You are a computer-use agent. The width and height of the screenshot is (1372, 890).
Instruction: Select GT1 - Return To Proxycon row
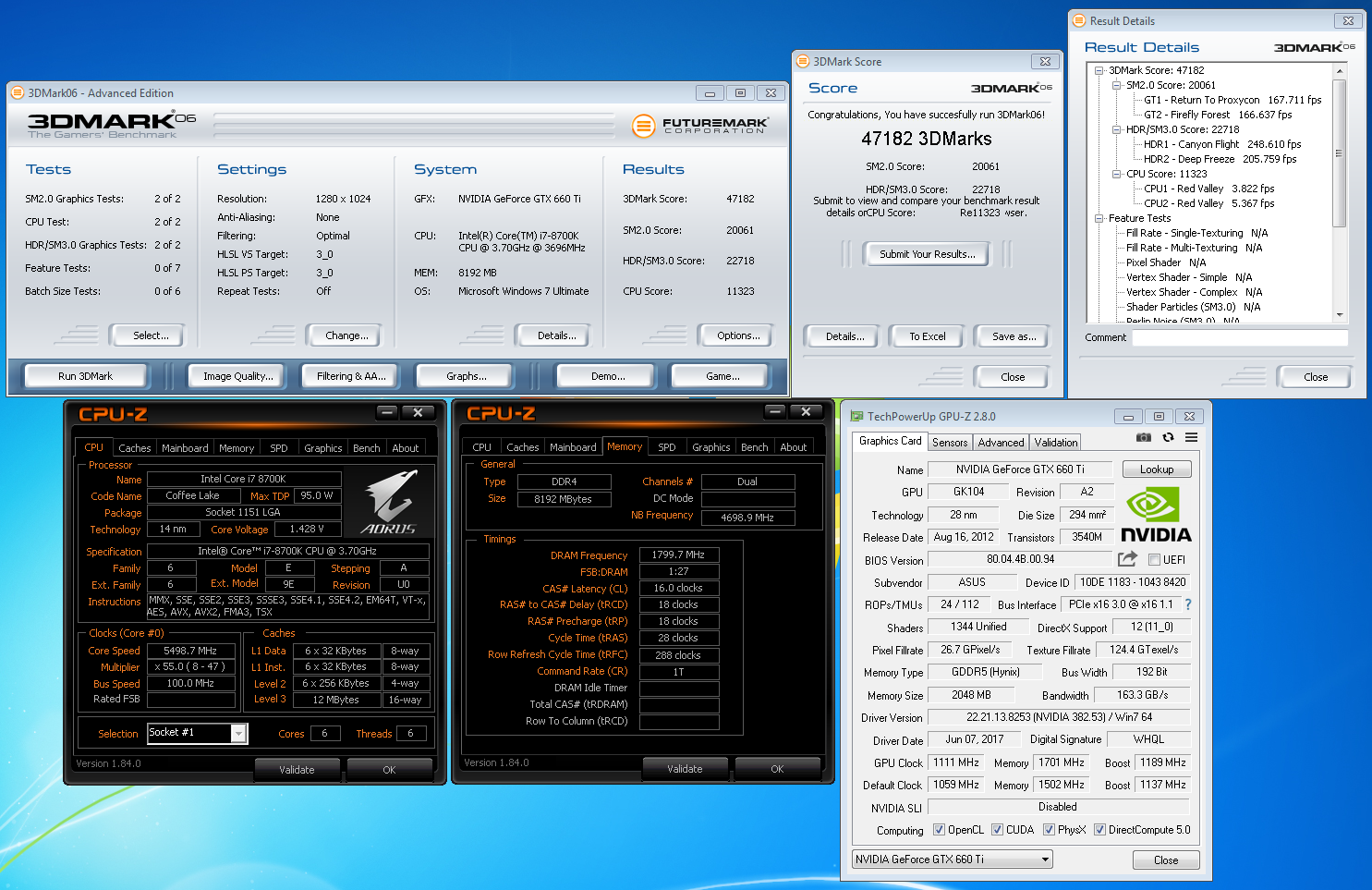[1232, 100]
